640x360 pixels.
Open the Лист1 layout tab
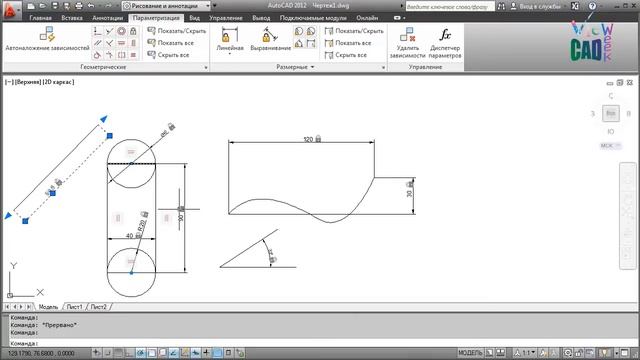click(74, 307)
